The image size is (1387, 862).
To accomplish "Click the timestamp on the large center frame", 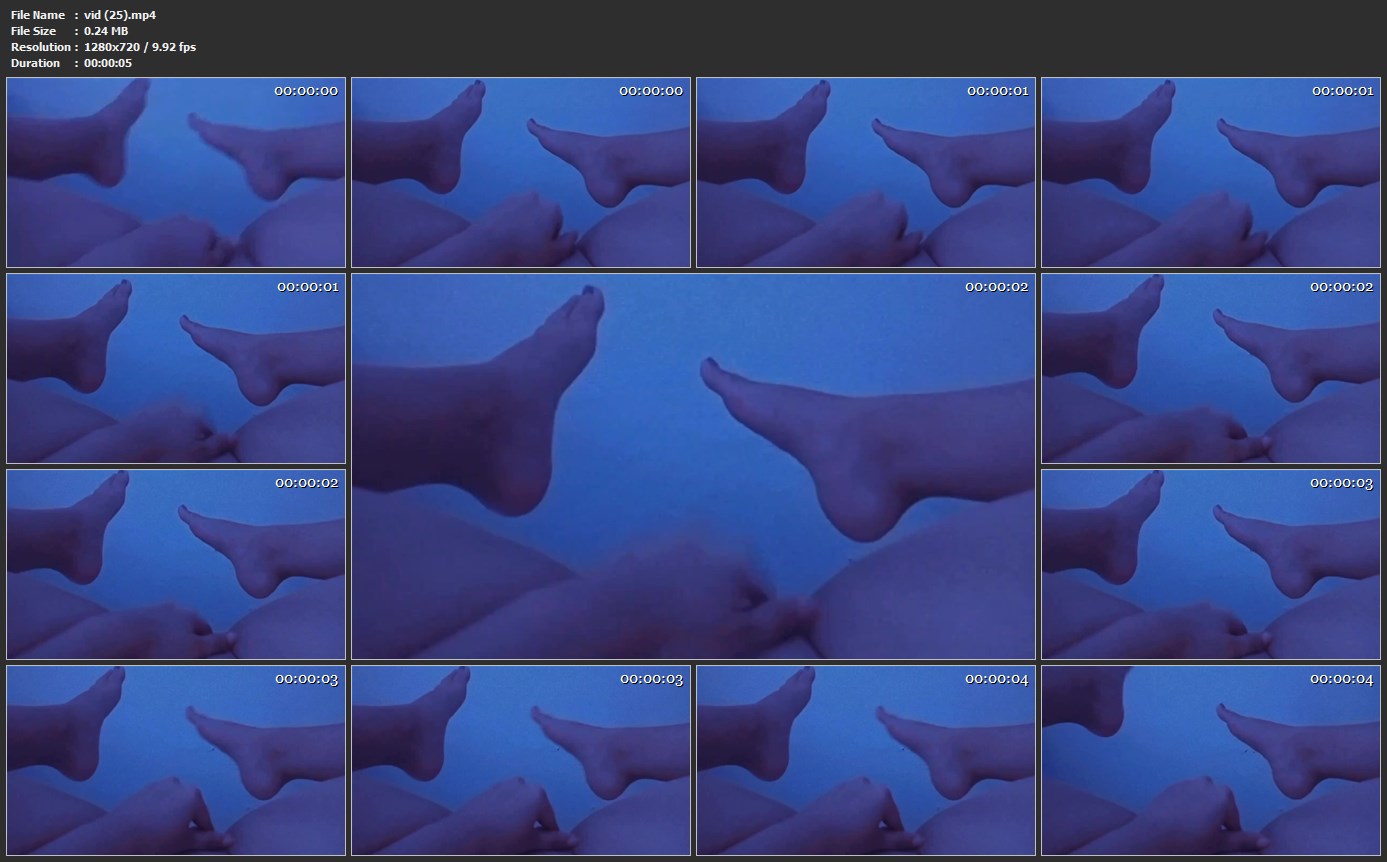I will click(996, 287).
